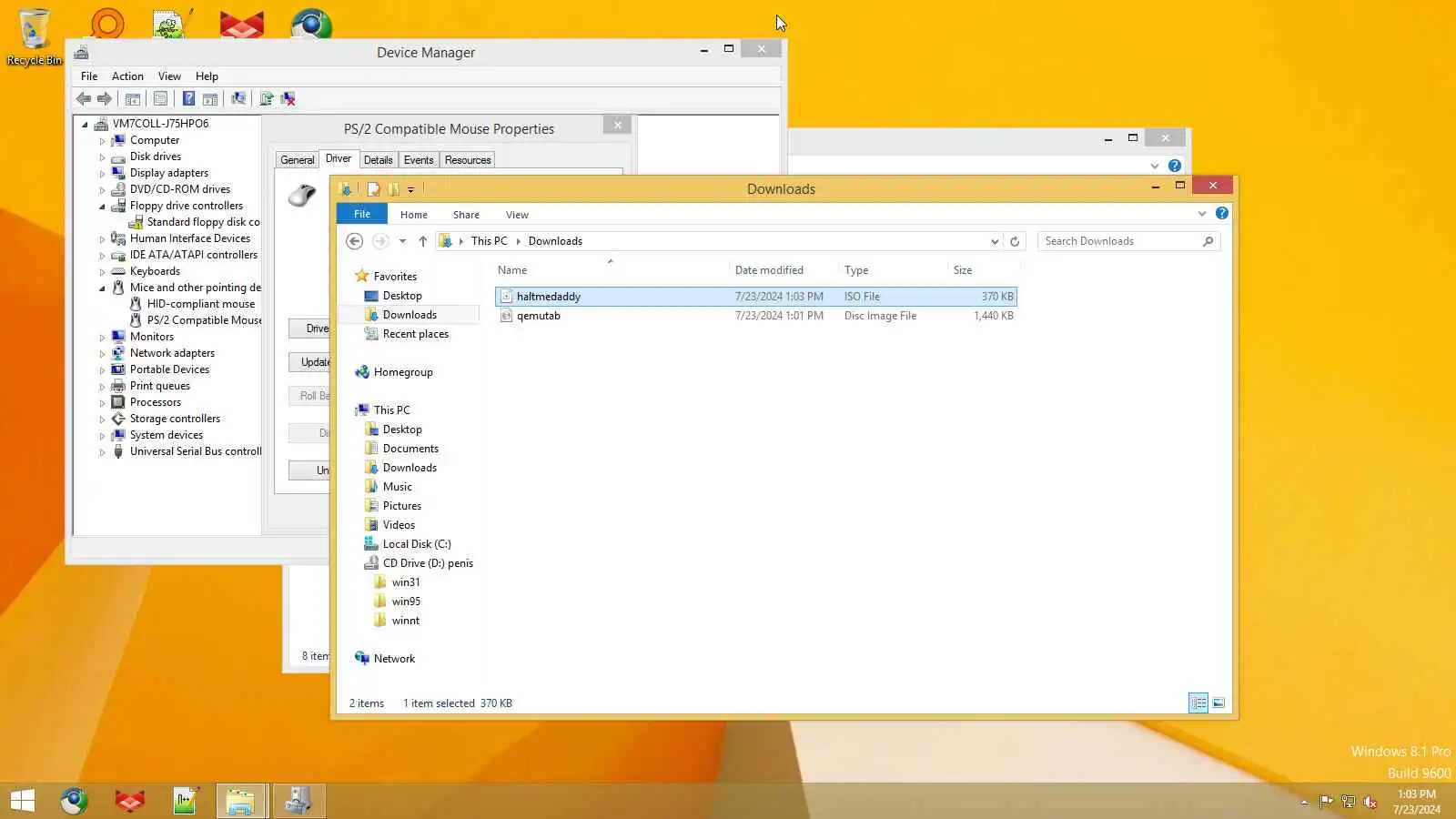This screenshot has width=1456, height=819.
Task: Open the Share ribbon tab
Action: pos(466,215)
